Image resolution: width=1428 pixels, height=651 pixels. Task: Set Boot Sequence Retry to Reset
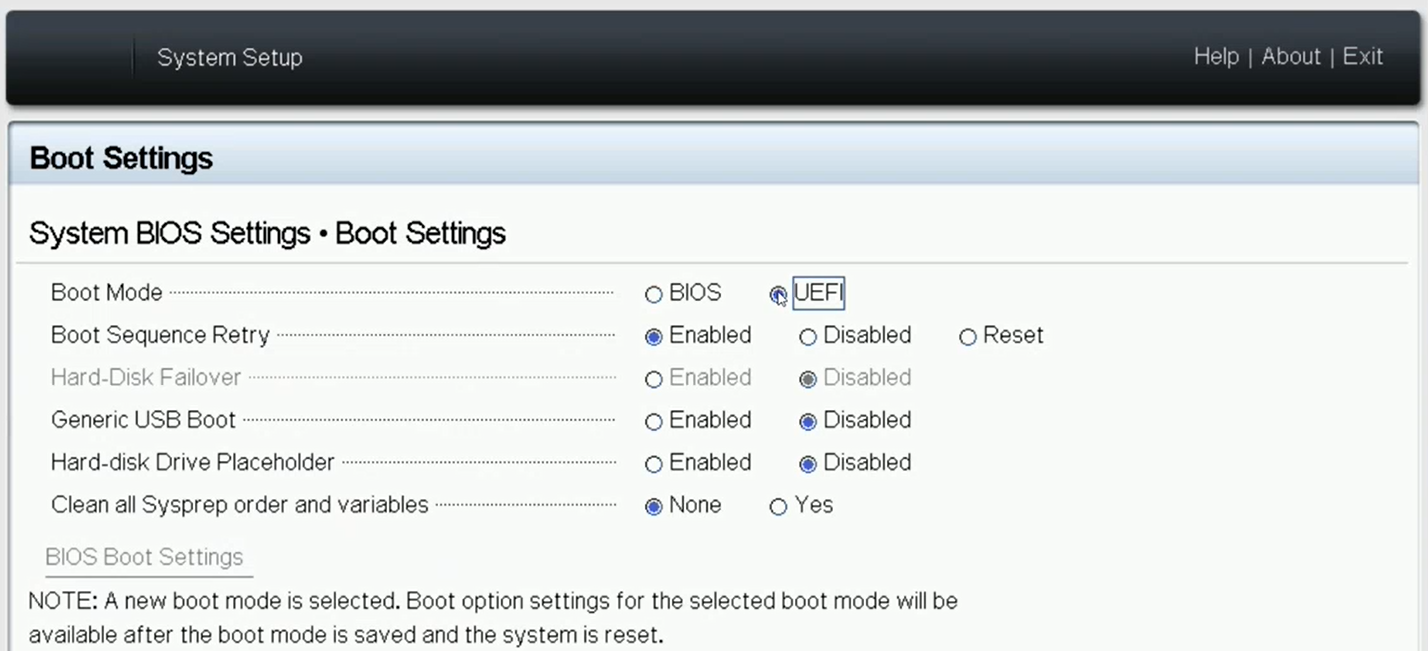tap(968, 337)
